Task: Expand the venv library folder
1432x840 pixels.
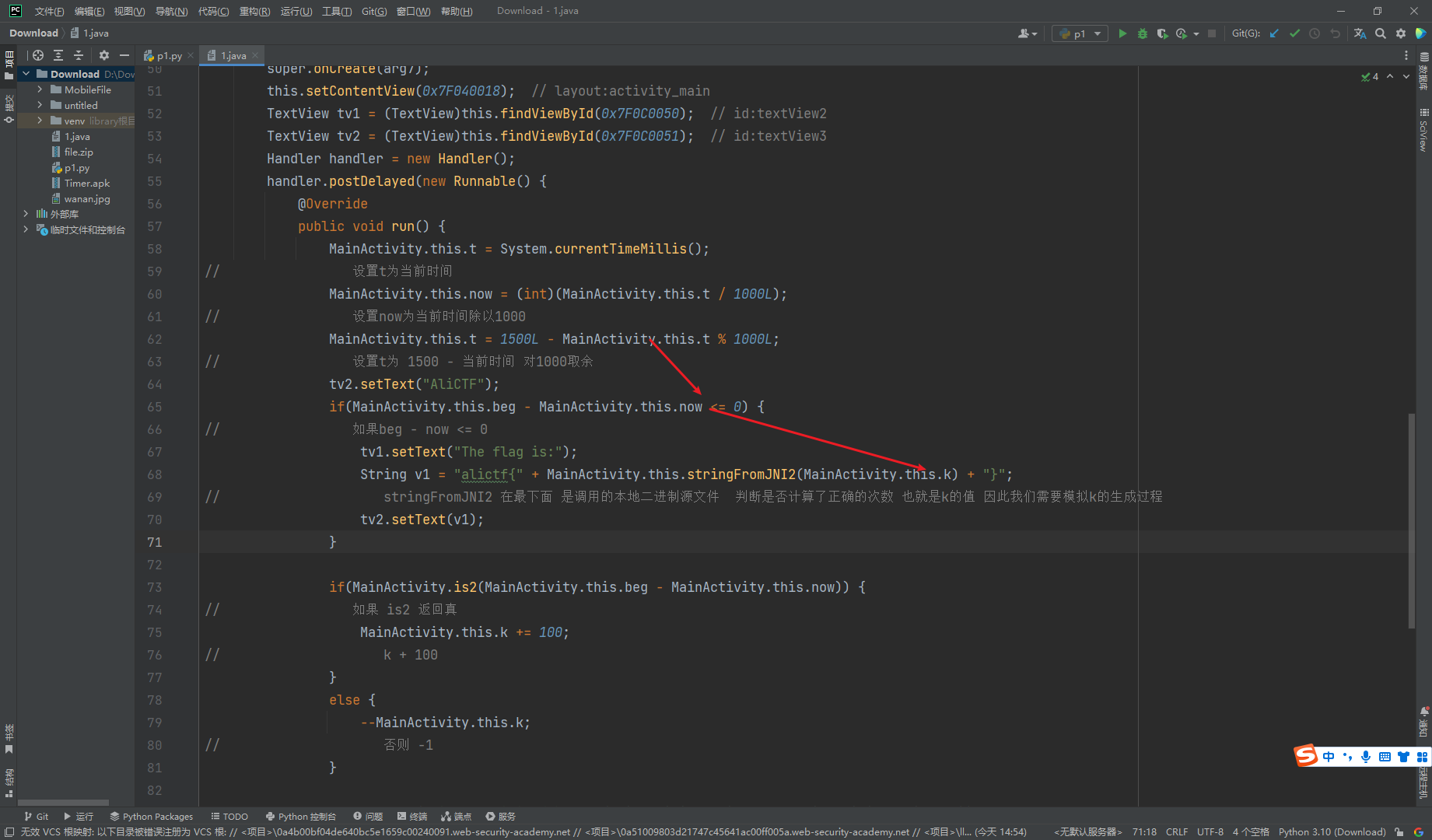Action: 40,121
